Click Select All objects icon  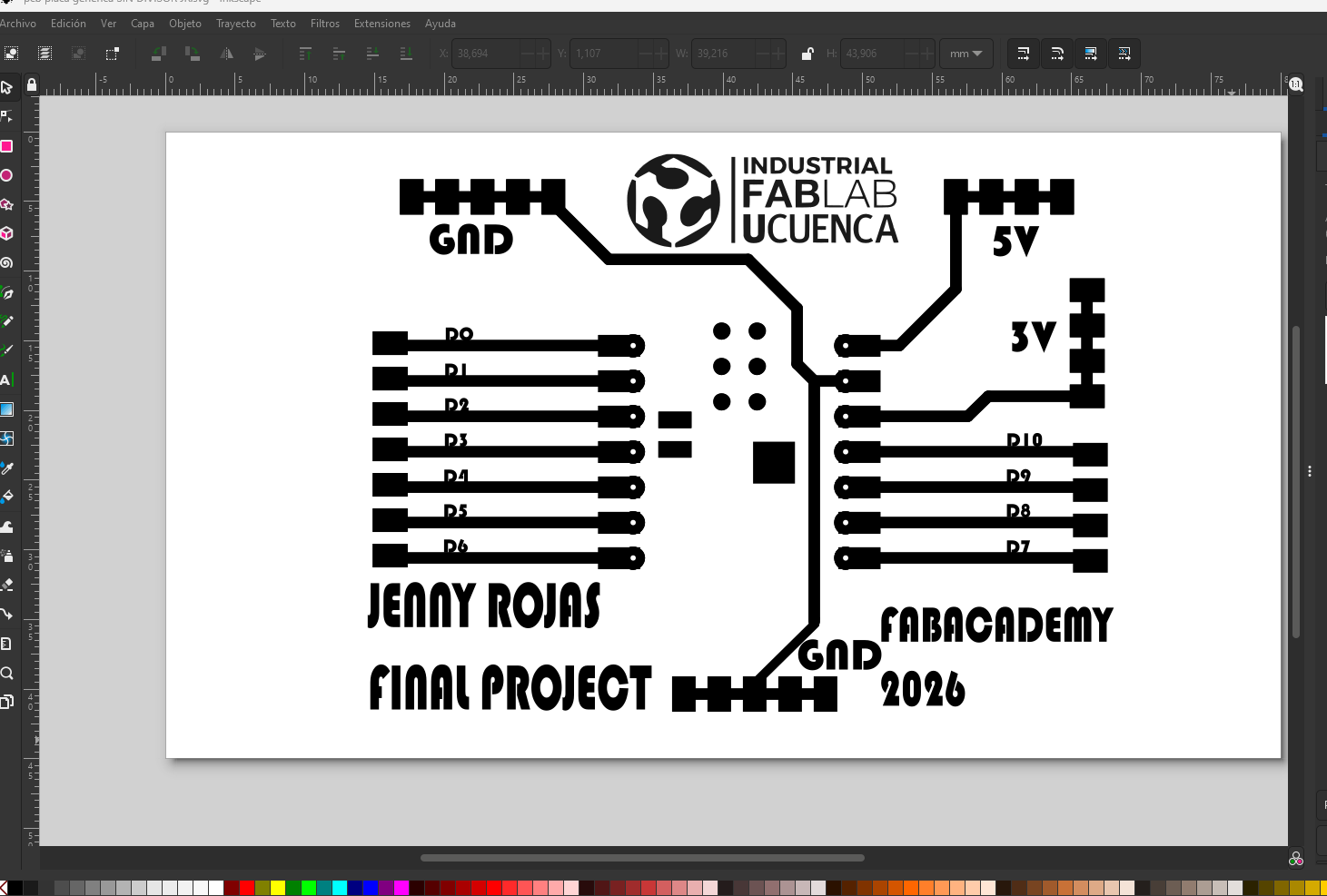11,54
